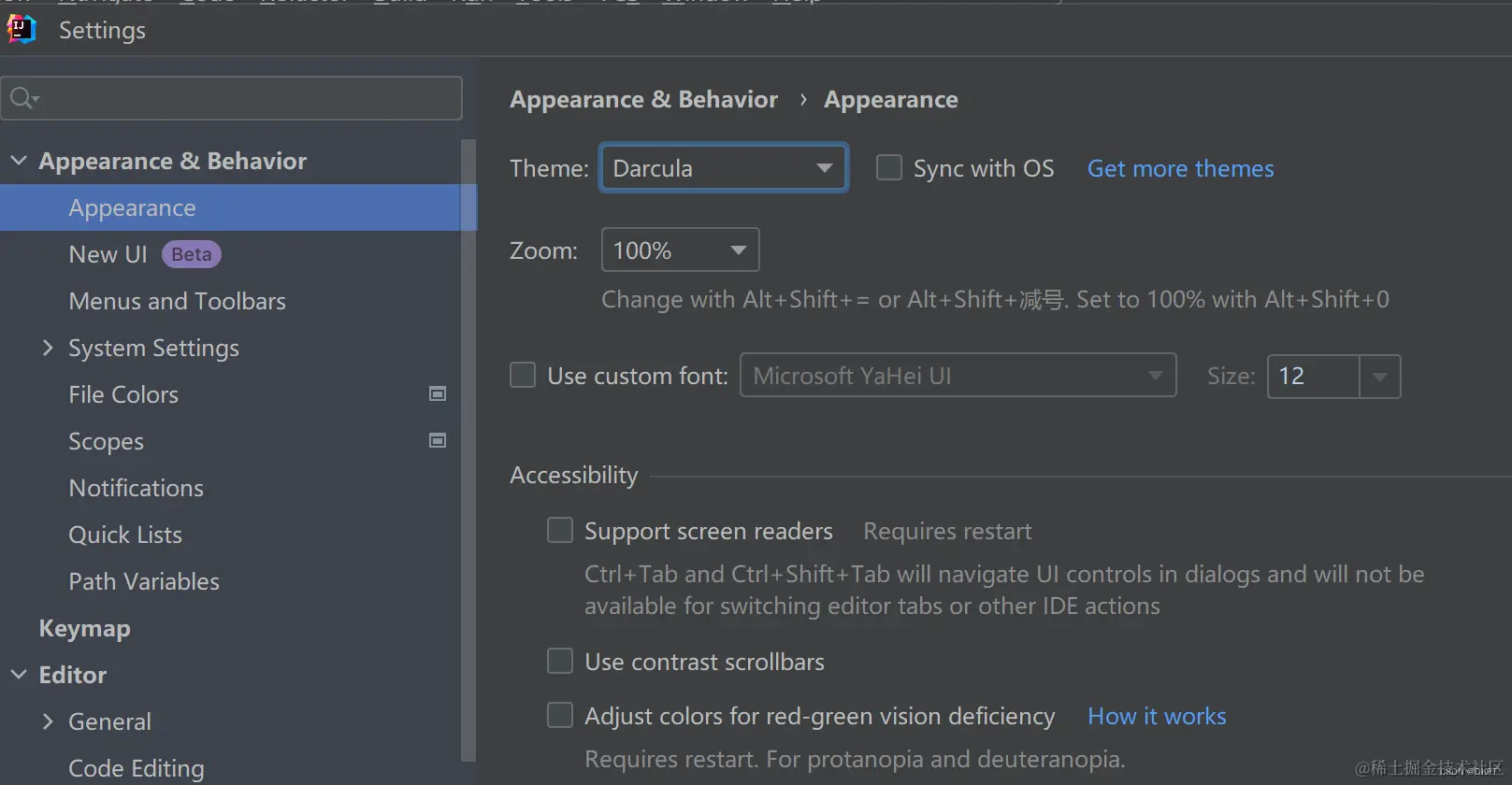Enable Support screen readers checkbox
Viewport: 1512px width, 785px height.
click(x=560, y=531)
